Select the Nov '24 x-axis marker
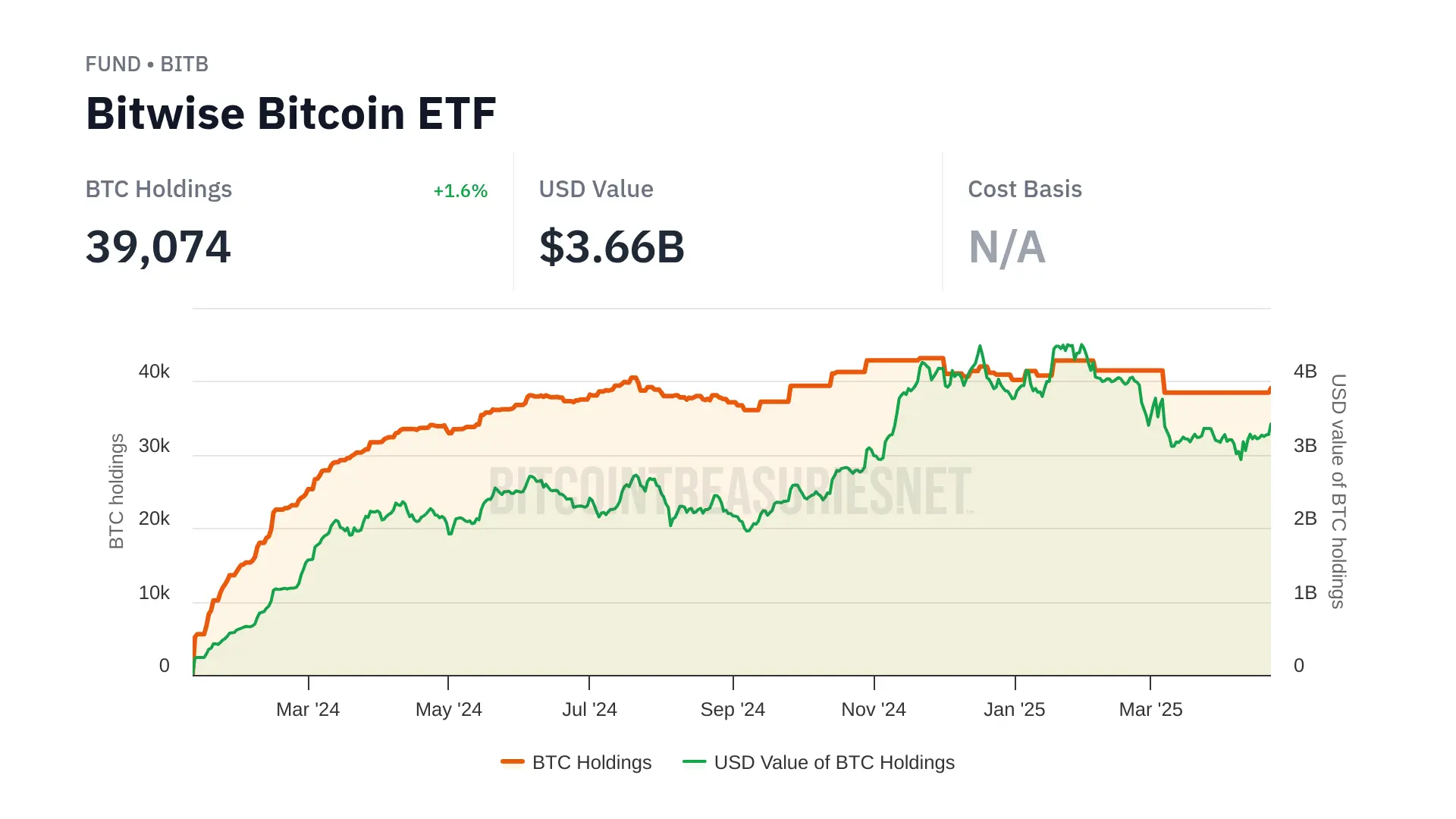 pos(874,710)
